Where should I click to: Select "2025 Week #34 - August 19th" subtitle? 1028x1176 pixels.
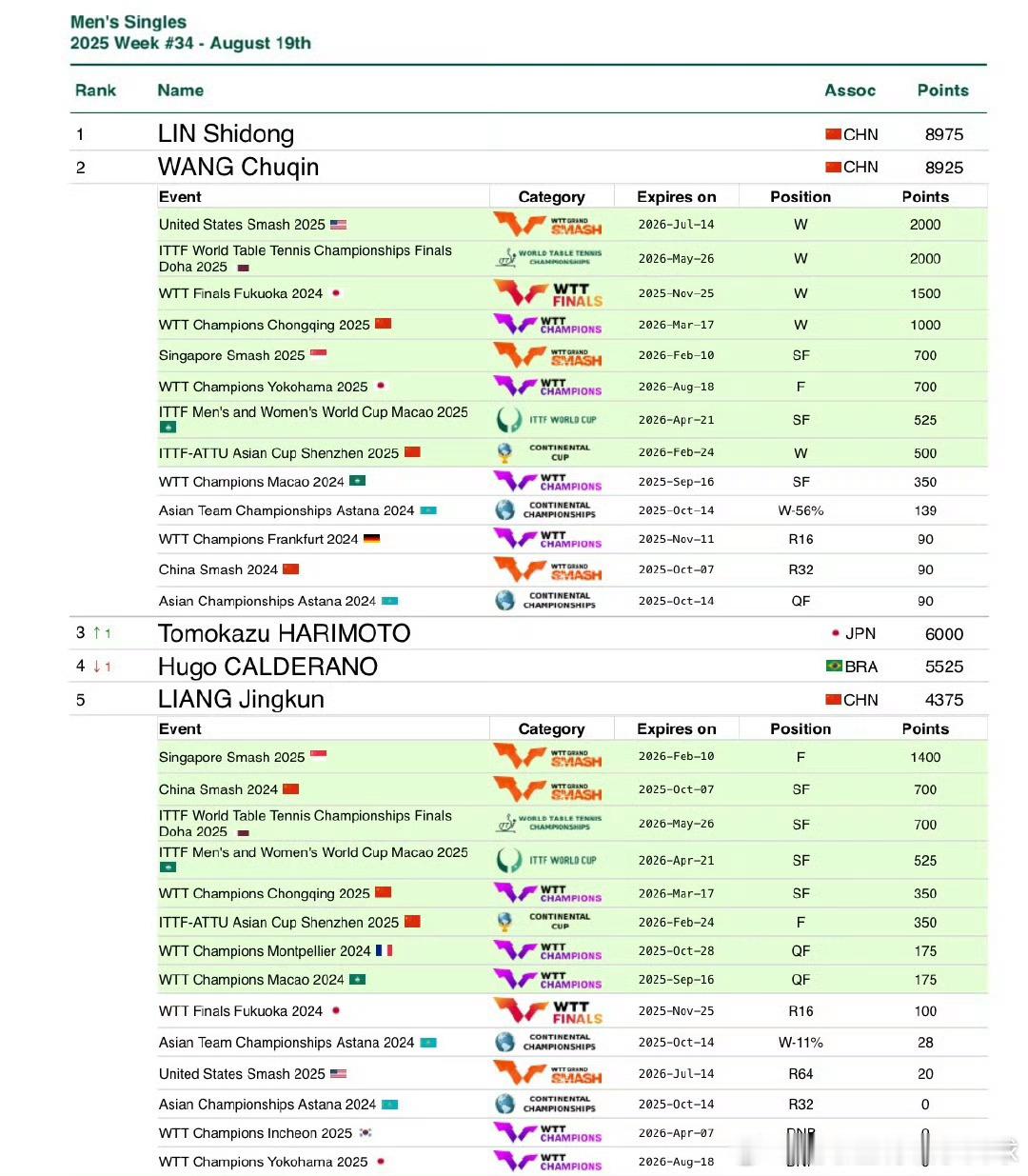190,43
